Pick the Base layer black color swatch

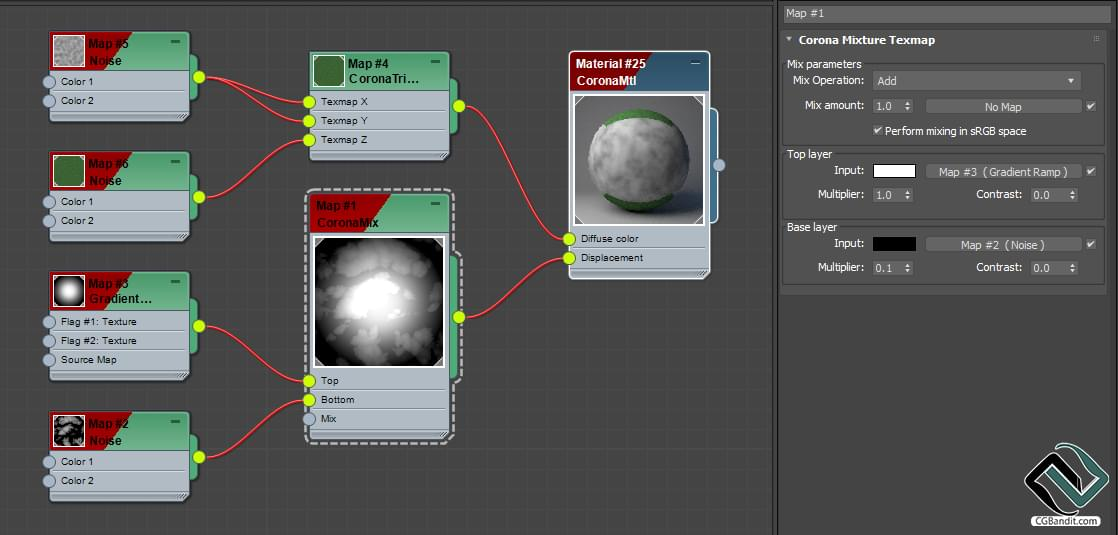894,245
